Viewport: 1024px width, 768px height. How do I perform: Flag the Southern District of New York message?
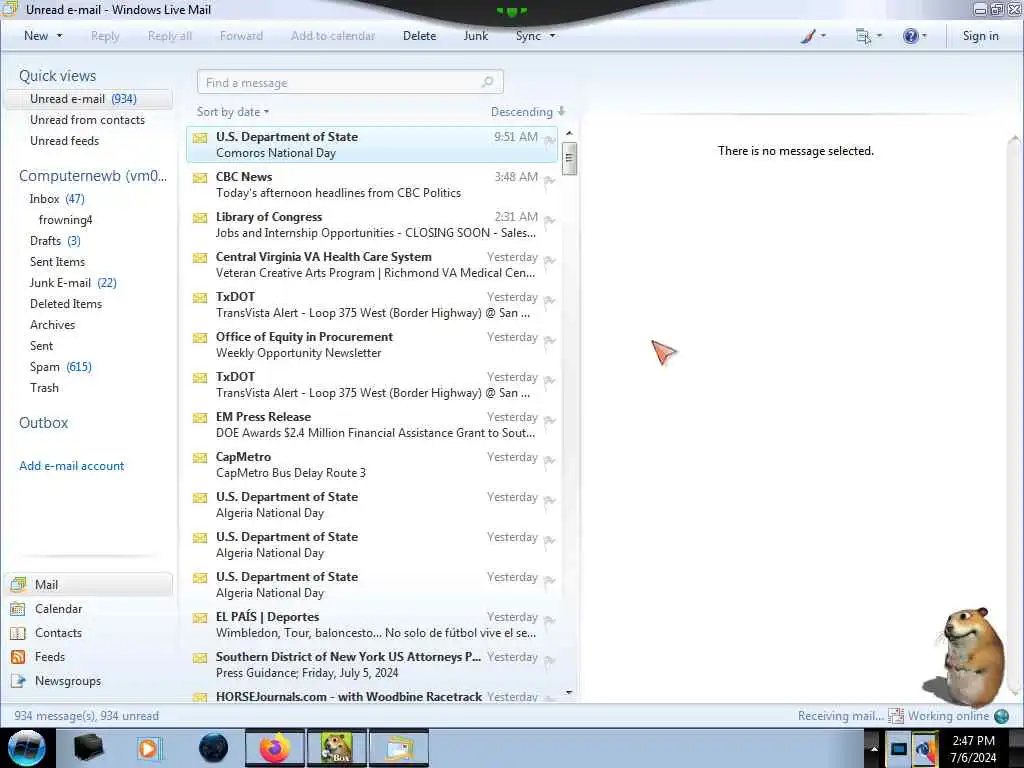click(550, 660)
